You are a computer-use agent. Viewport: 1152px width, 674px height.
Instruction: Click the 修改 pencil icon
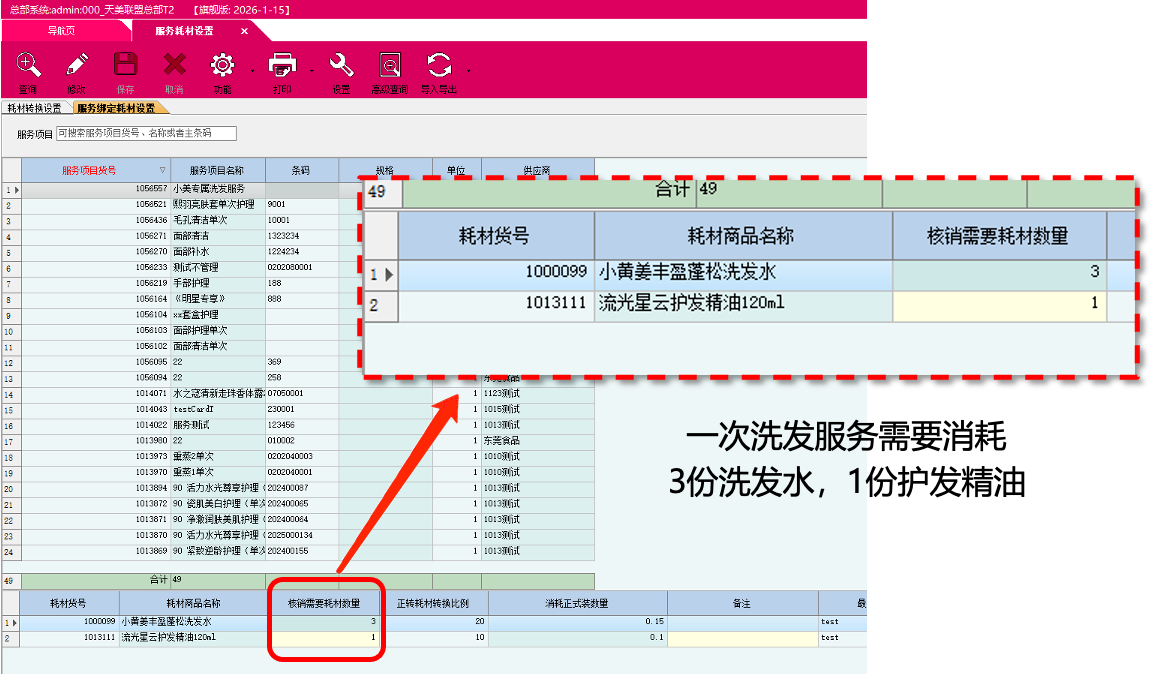point(76,65)
